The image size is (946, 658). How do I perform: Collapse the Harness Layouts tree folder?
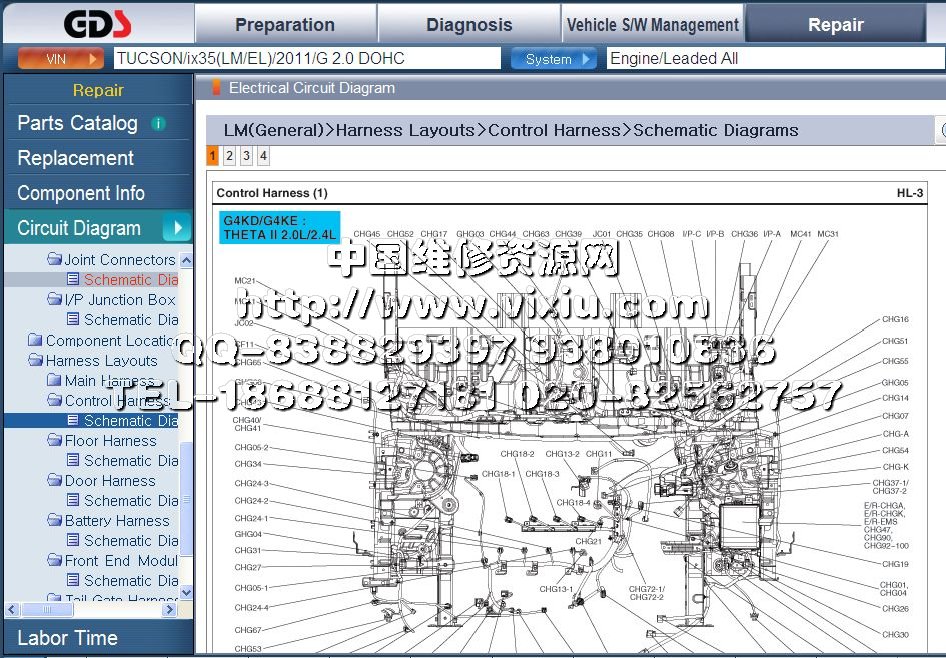(x=35, y=361)
